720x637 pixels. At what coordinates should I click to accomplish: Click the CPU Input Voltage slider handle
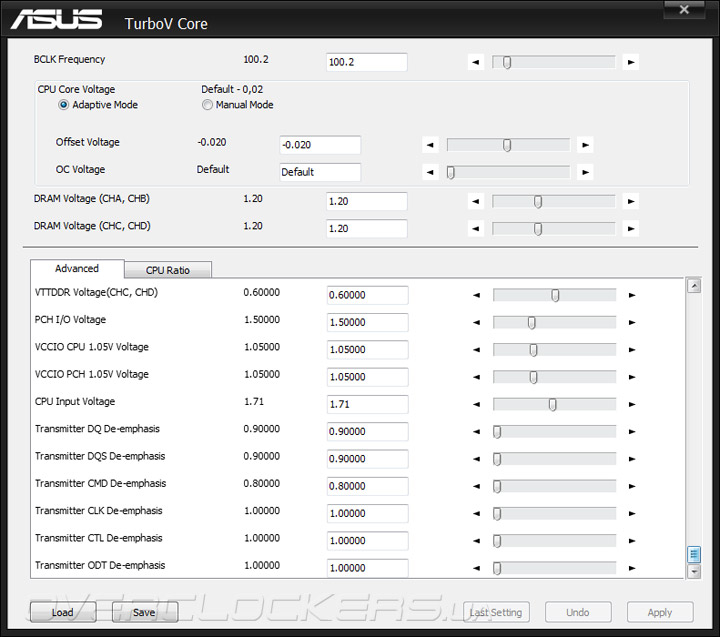(x=552, y=405)
